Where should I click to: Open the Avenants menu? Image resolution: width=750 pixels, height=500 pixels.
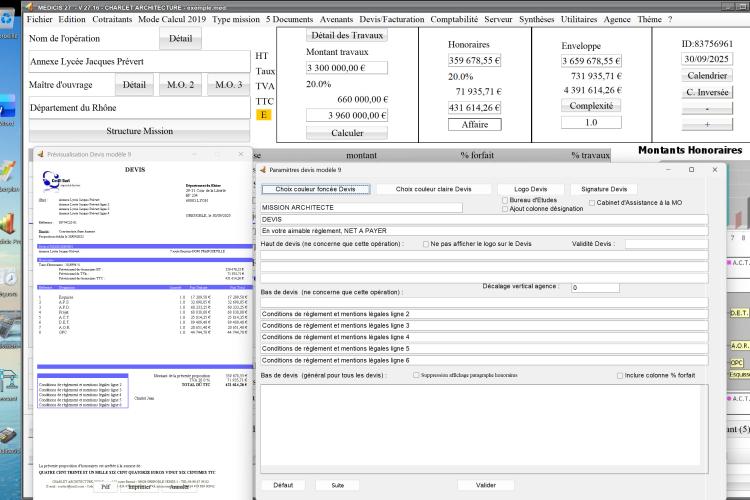click(x=336, y=19)
